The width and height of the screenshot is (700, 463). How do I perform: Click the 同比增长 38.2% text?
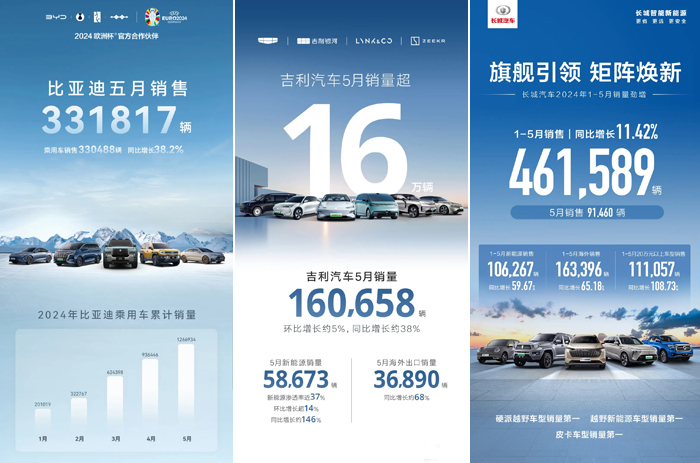click(156, 150)
